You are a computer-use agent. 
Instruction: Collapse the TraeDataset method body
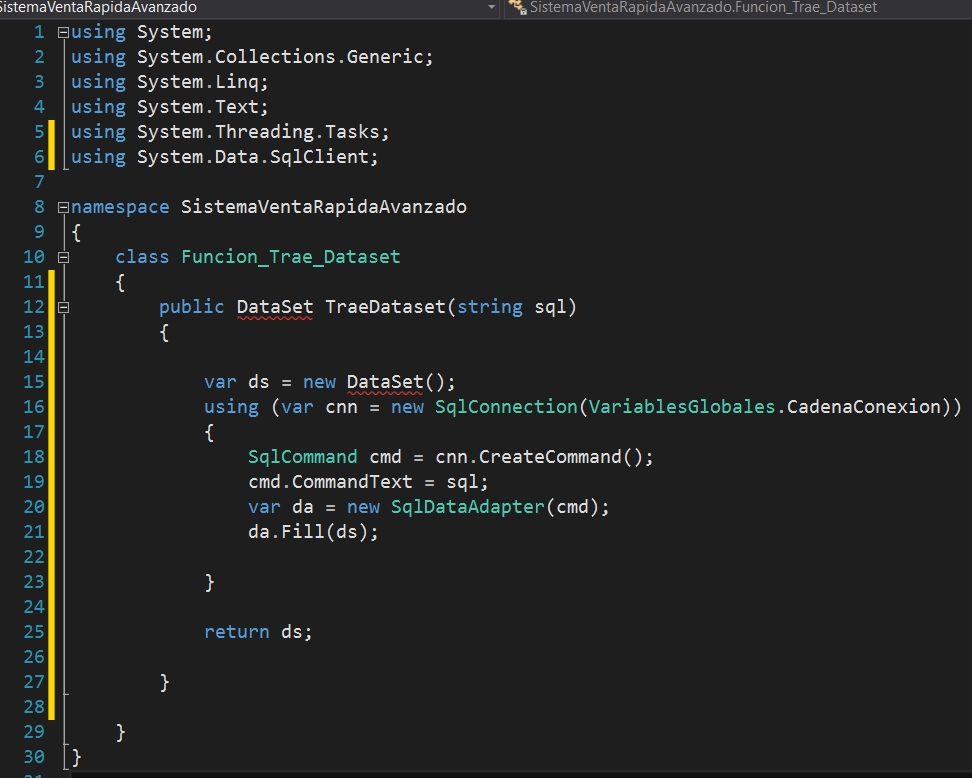pos(61,306)
